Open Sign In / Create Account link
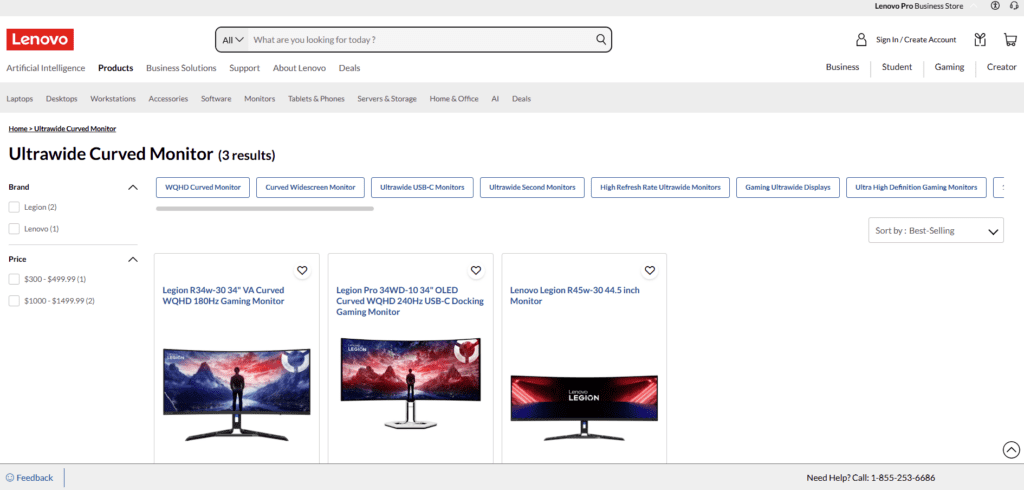The width and height of the screenshot is (1024, 490). (916, 40)
